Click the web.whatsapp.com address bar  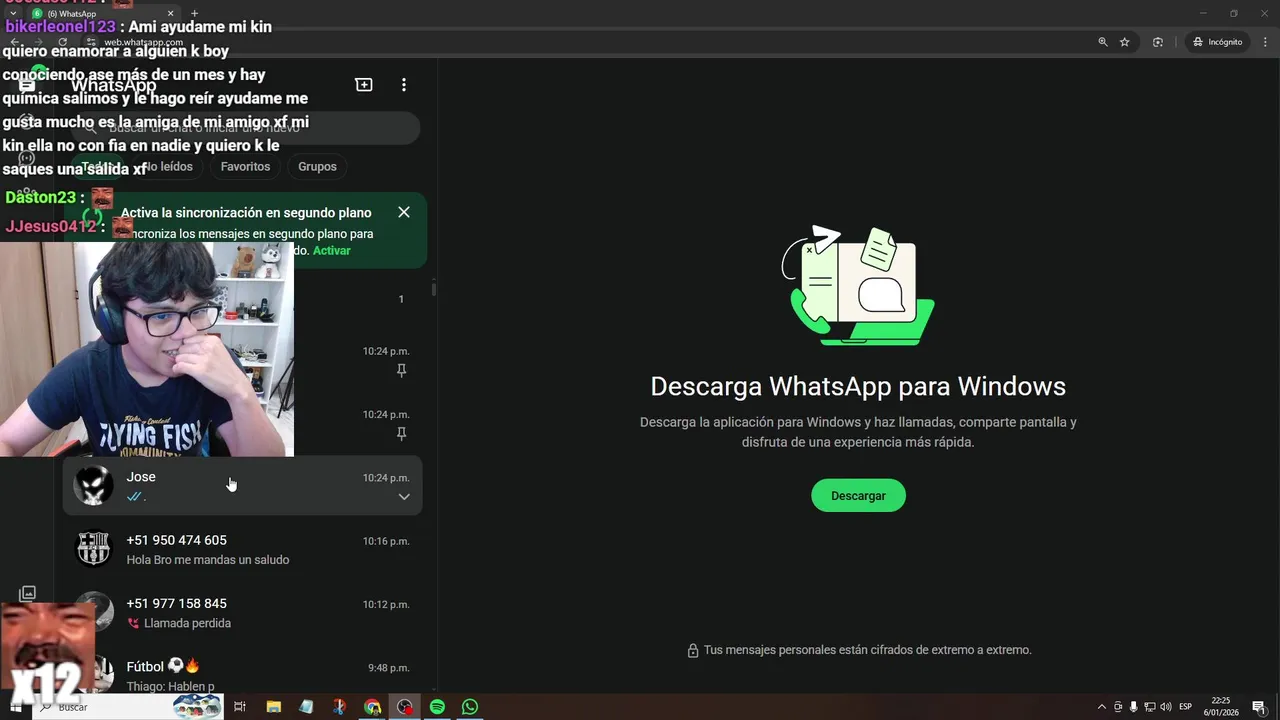tap(590, 42)
